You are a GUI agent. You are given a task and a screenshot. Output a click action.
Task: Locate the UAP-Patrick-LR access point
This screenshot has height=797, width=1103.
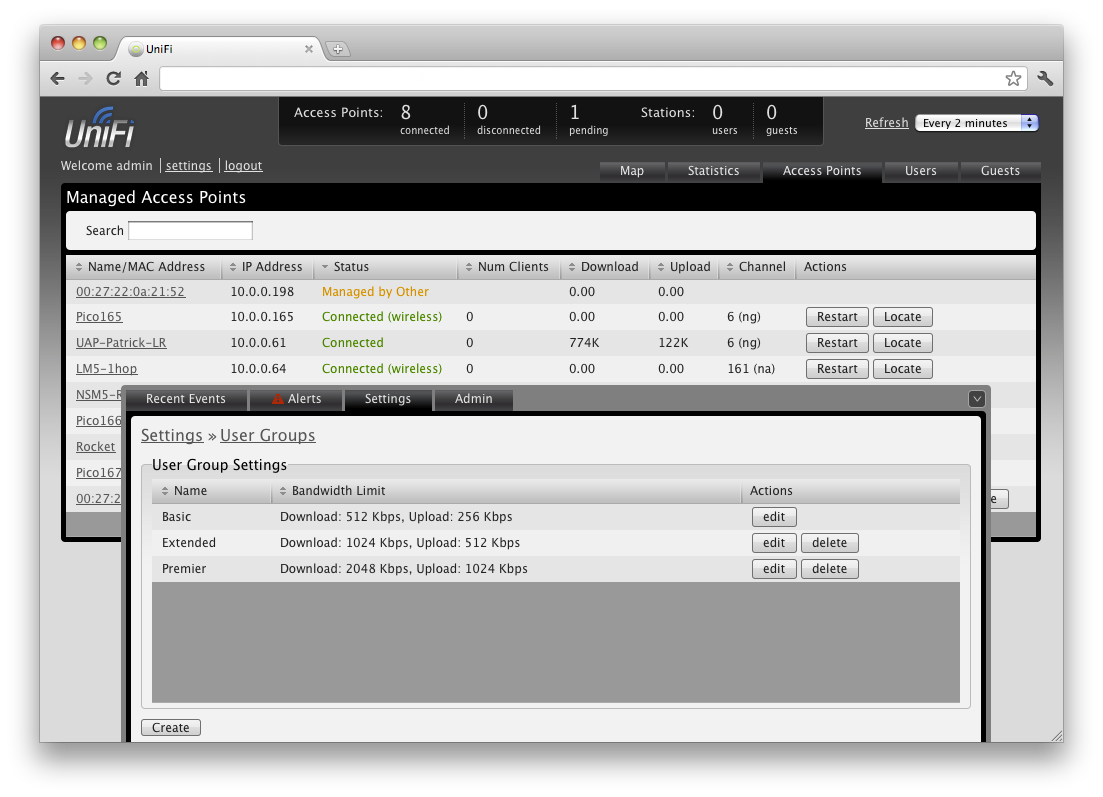point(903,343)
